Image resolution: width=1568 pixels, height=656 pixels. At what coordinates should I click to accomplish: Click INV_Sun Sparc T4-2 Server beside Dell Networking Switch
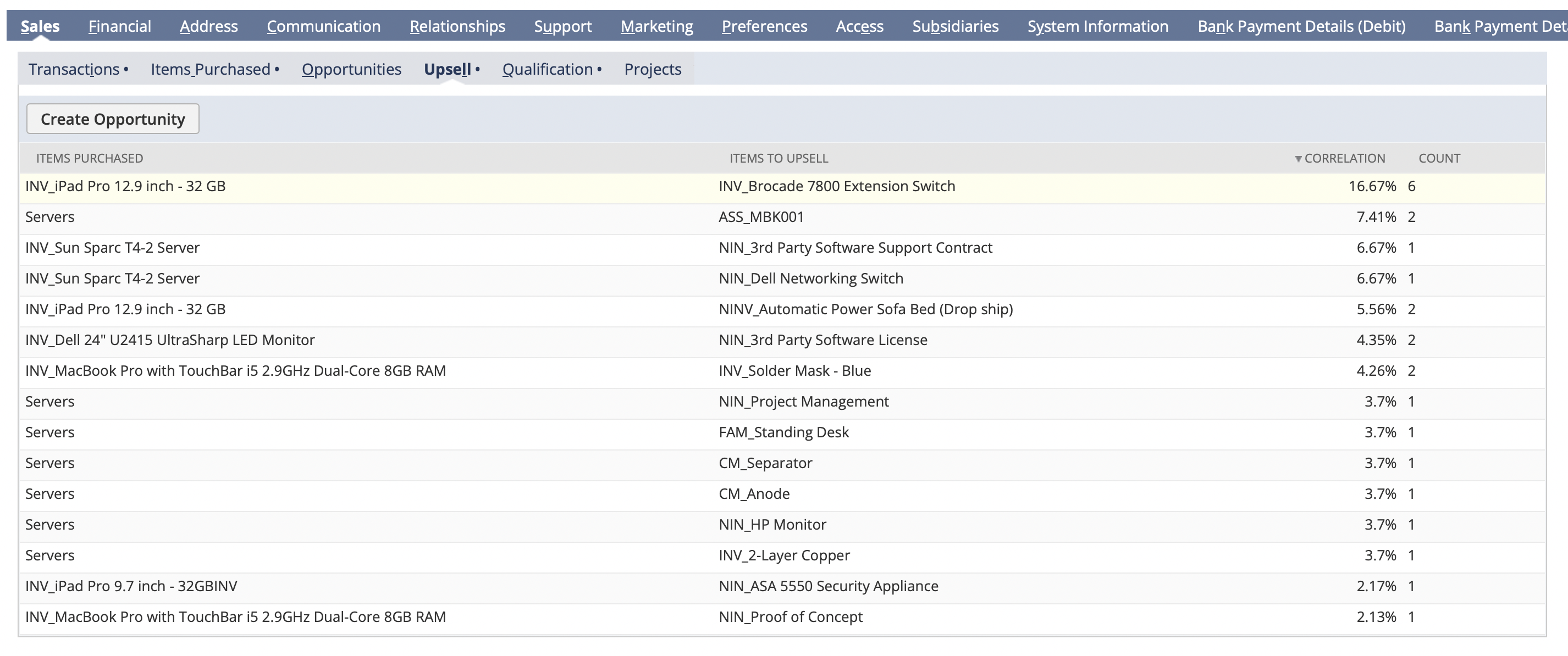coord(112,279)
